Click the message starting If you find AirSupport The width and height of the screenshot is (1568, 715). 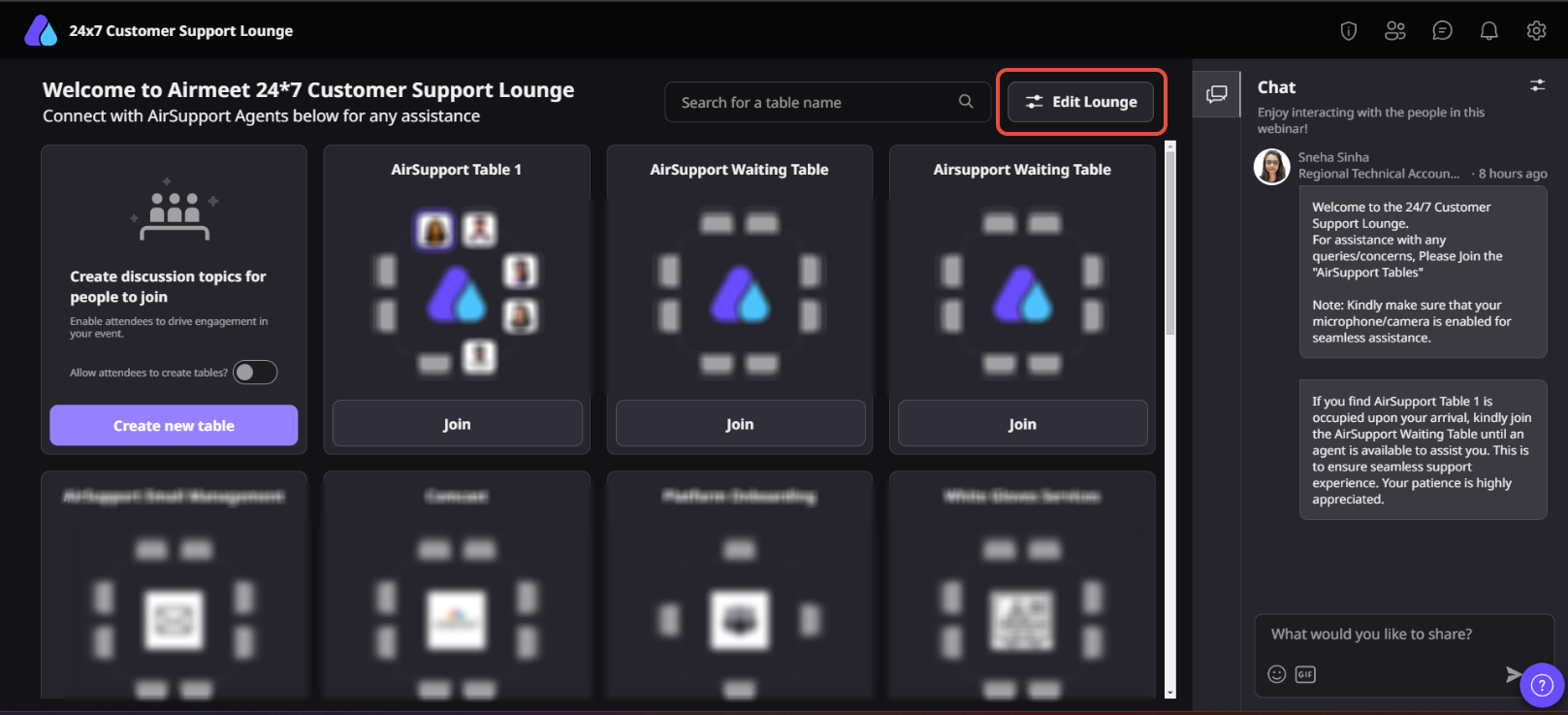(1423, 450)
